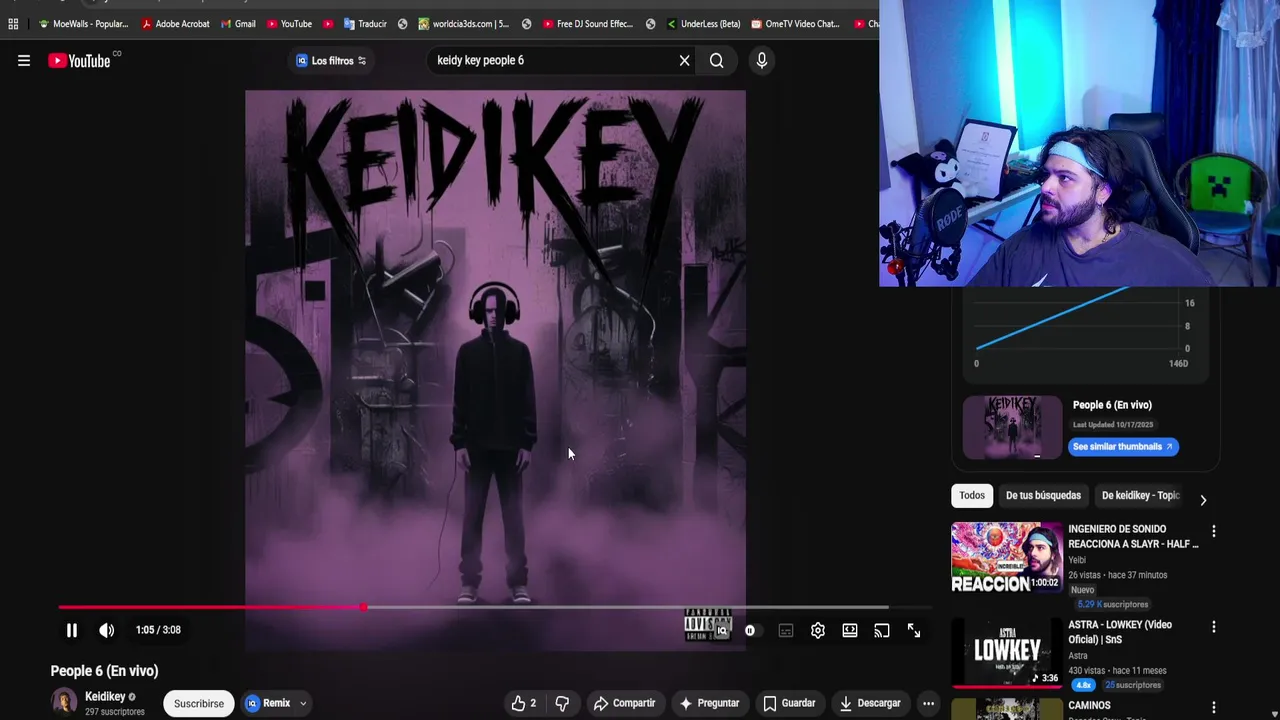Viewport: 1280px width, 720px height.
Task: Open INGENIERO DE SONIDO REACCIONA video title
Action: [1133, 536]
